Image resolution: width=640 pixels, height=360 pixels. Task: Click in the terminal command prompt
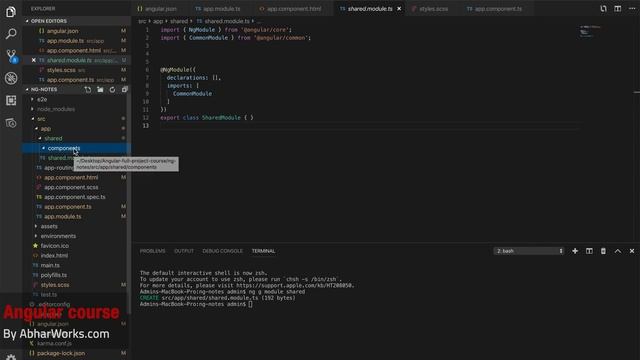250,304
